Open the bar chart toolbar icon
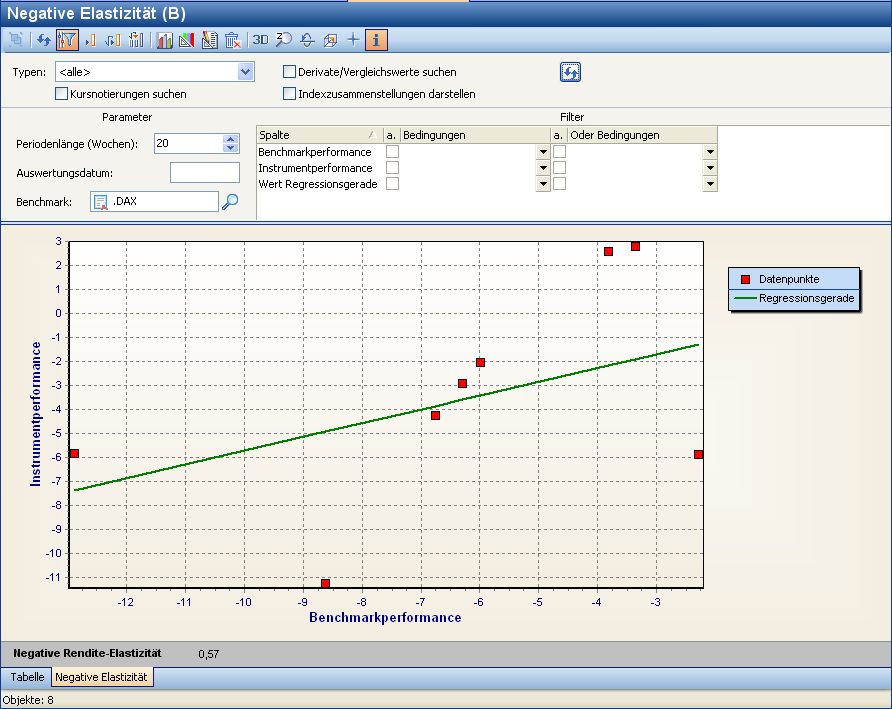 [164, 41]
